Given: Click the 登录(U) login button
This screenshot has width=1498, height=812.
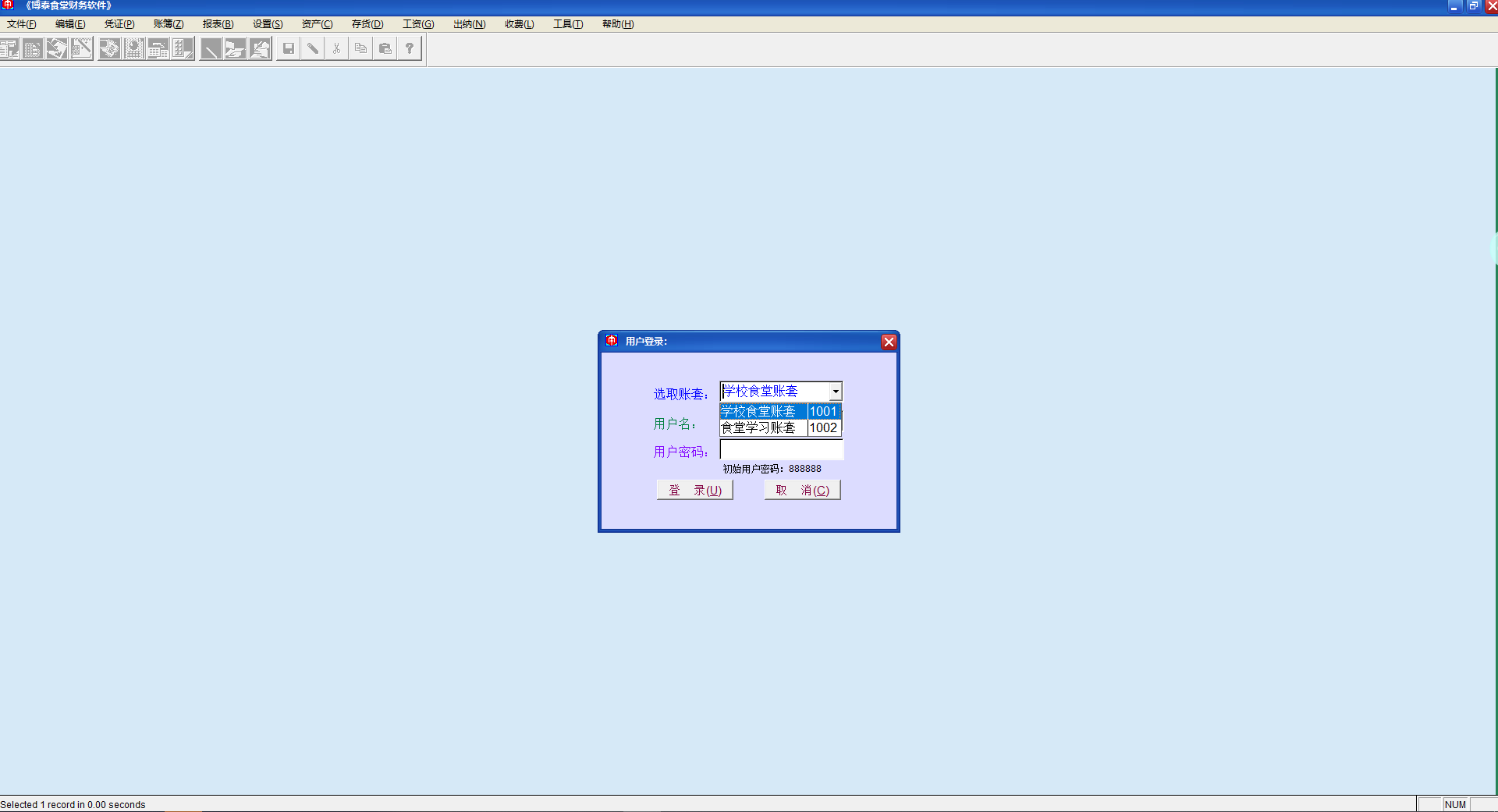Looking at the screenshot, I should (694, 490).
